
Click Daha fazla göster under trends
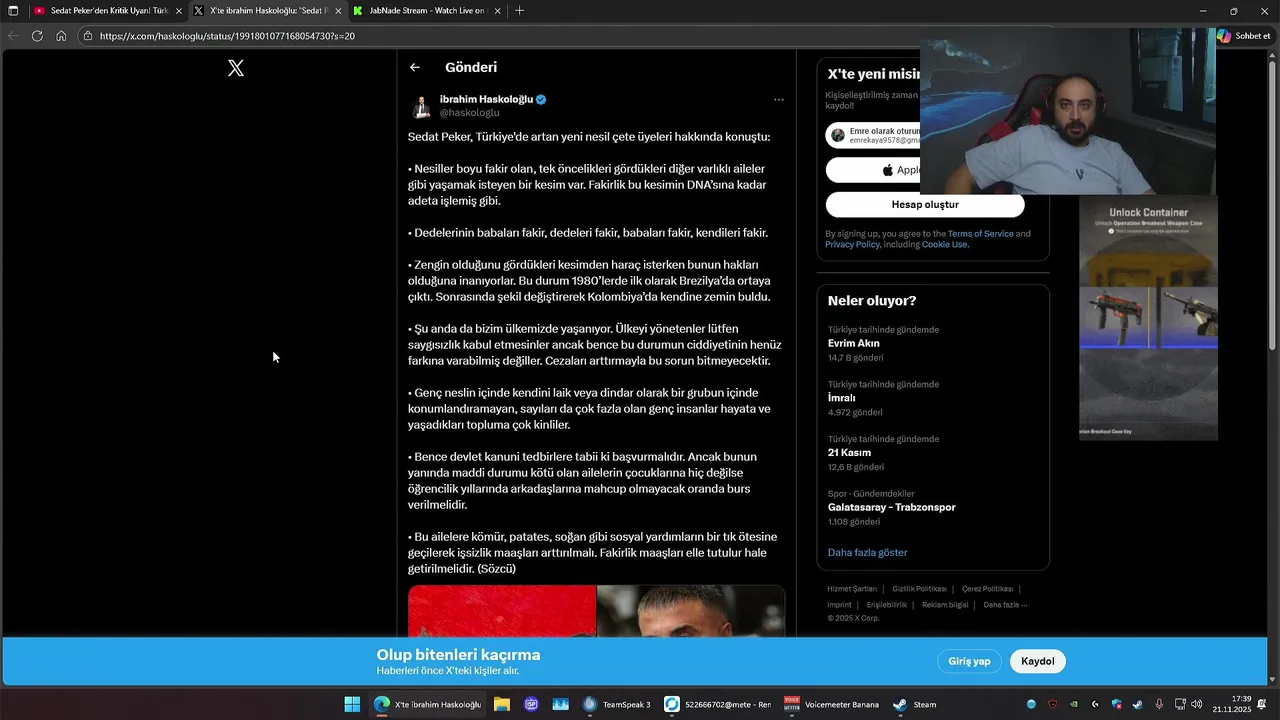point(867,552)
